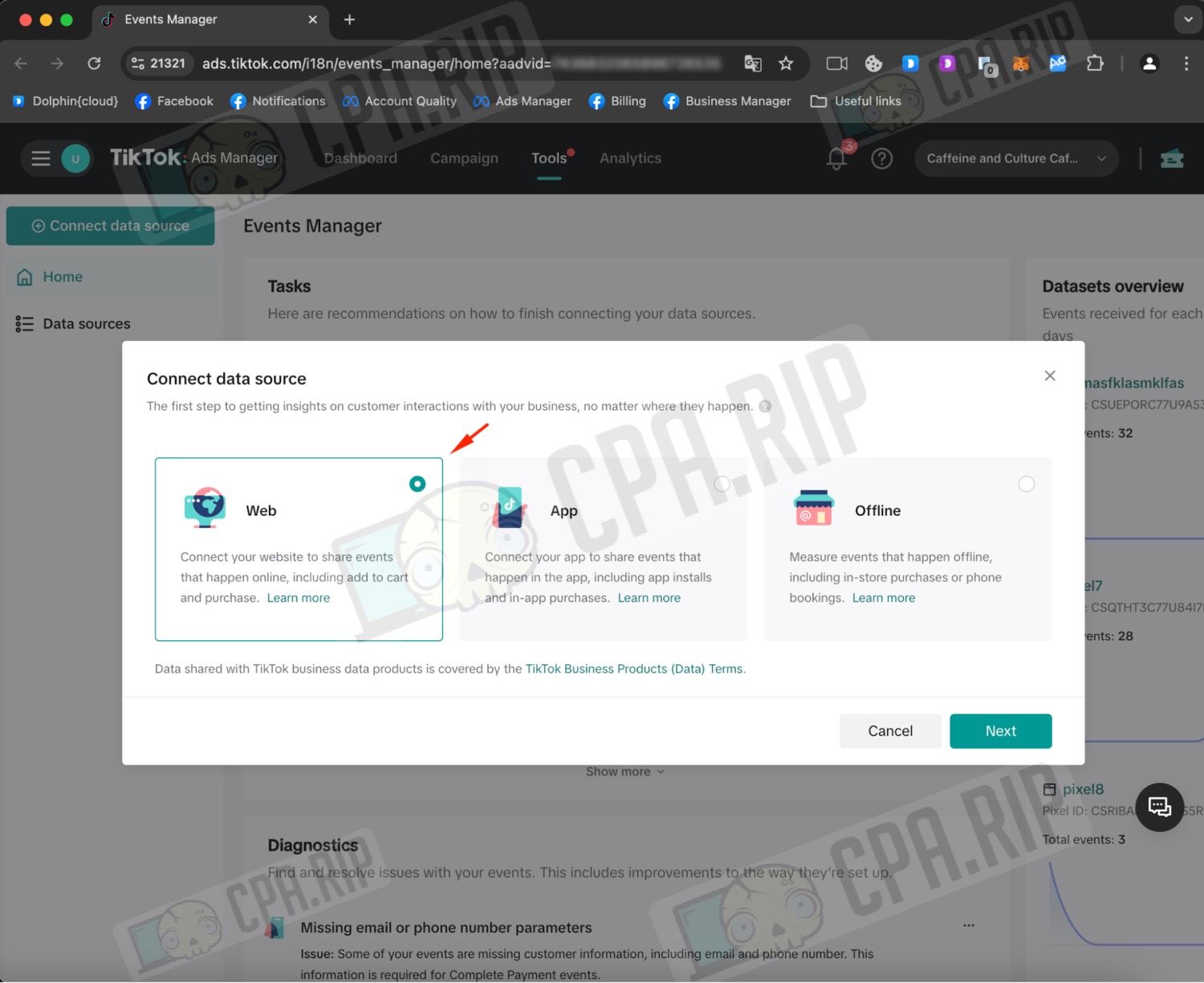Select Data sources in the sidebar
The width and height of the screenshot is (1204, 983).
pos(111,324)
